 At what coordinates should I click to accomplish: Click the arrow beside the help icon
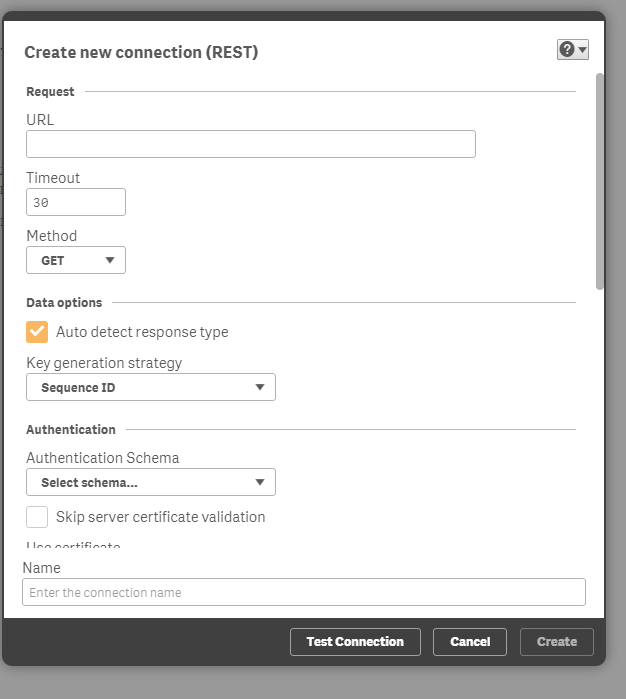(582, 50)
